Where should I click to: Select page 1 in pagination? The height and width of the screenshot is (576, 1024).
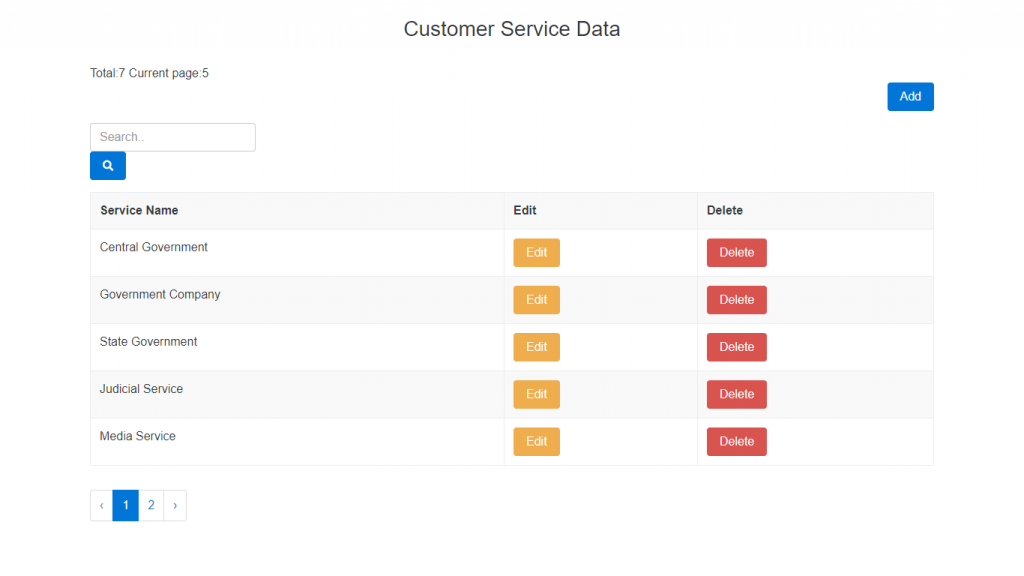125,506
